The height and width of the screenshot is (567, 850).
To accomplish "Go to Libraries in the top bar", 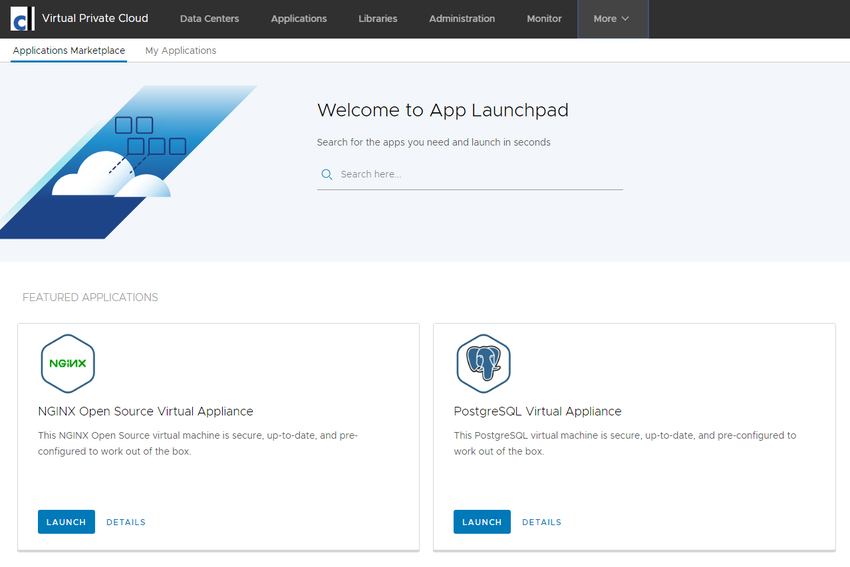I will pyautogui.click(x=378, y=19).
